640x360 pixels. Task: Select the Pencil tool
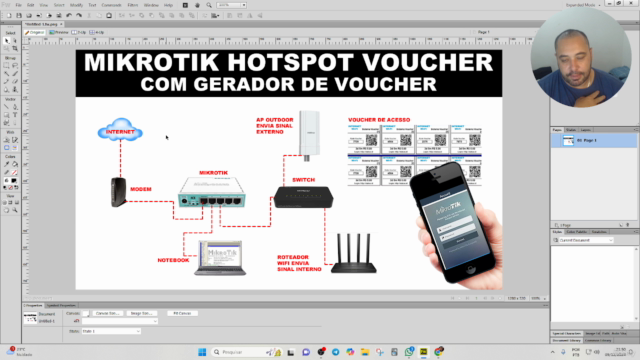click(x=7, y=82)
